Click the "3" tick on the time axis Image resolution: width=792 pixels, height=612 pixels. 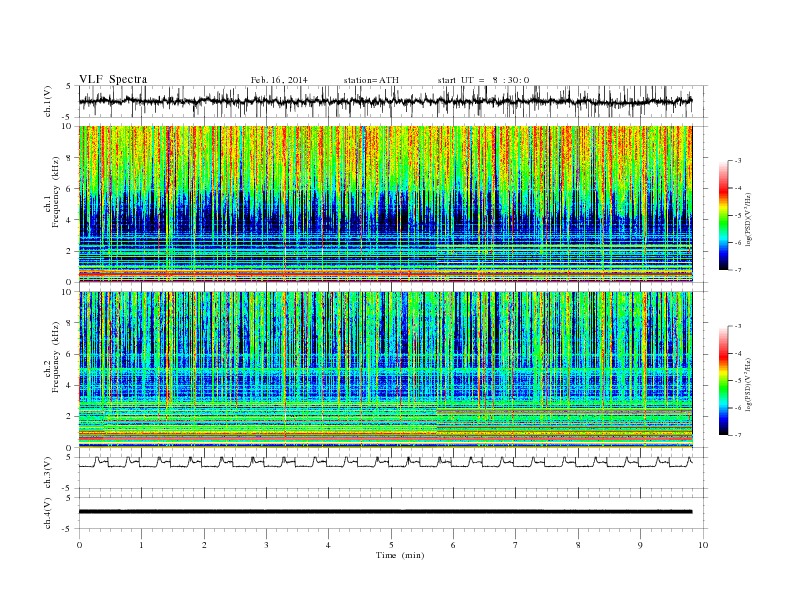tap(266, 545)
